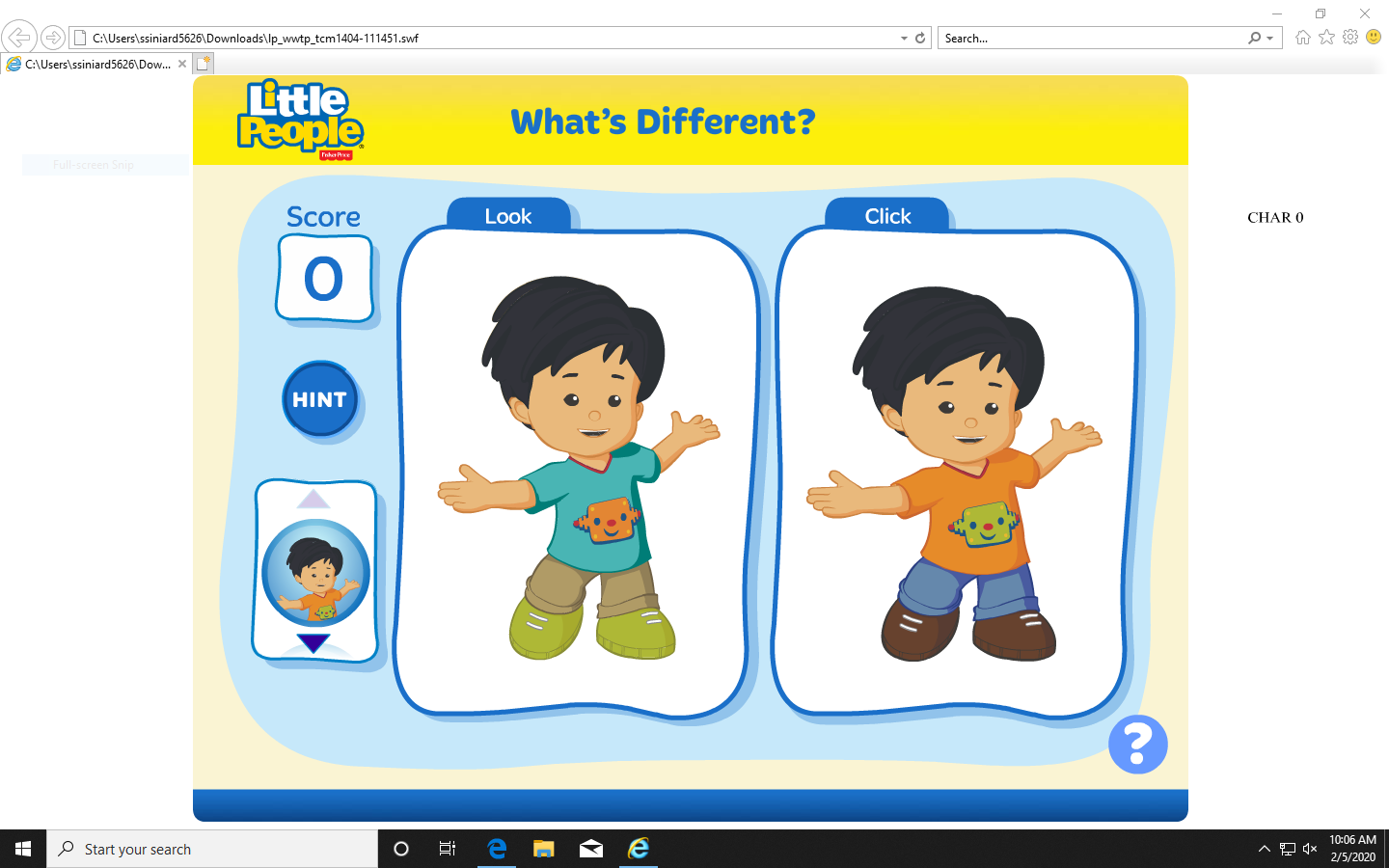Screen dimensions: 1389x868
Task: Click the browser Forward arrow button
Action: pos(53,38)
